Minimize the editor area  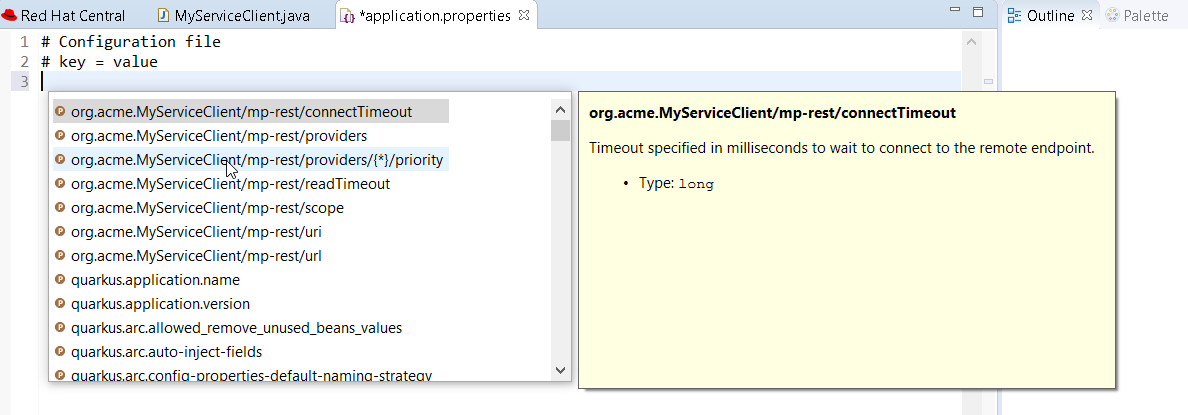click(956, 11)
